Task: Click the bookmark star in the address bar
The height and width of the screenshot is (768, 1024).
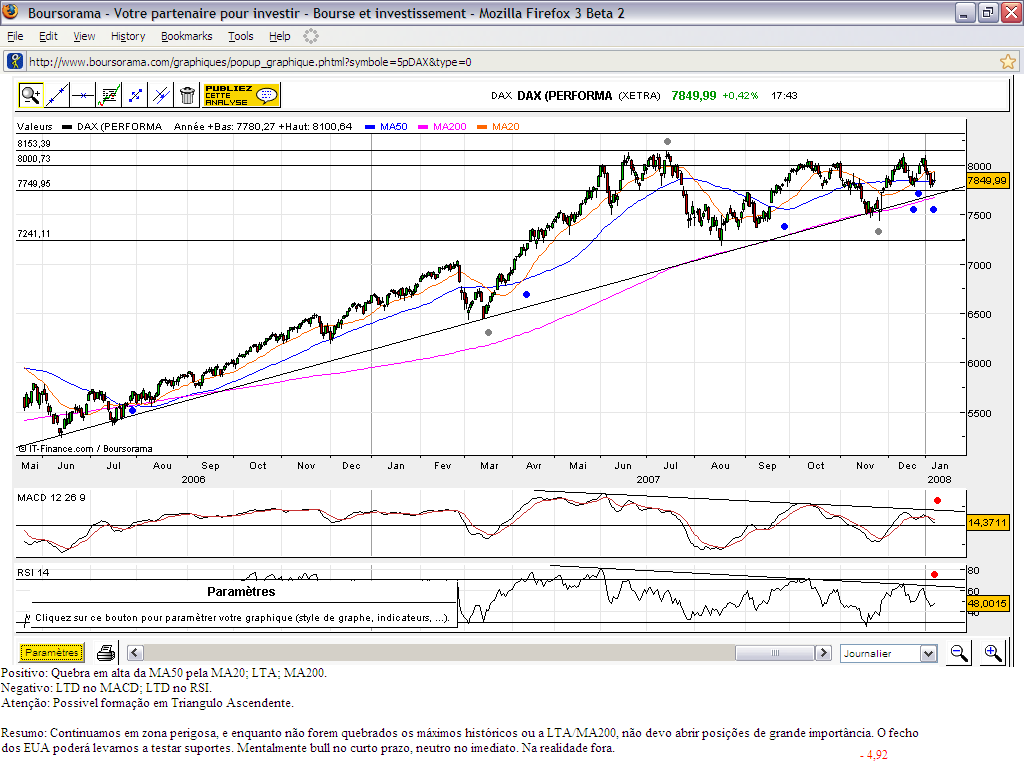Action: click(1008, 62)
